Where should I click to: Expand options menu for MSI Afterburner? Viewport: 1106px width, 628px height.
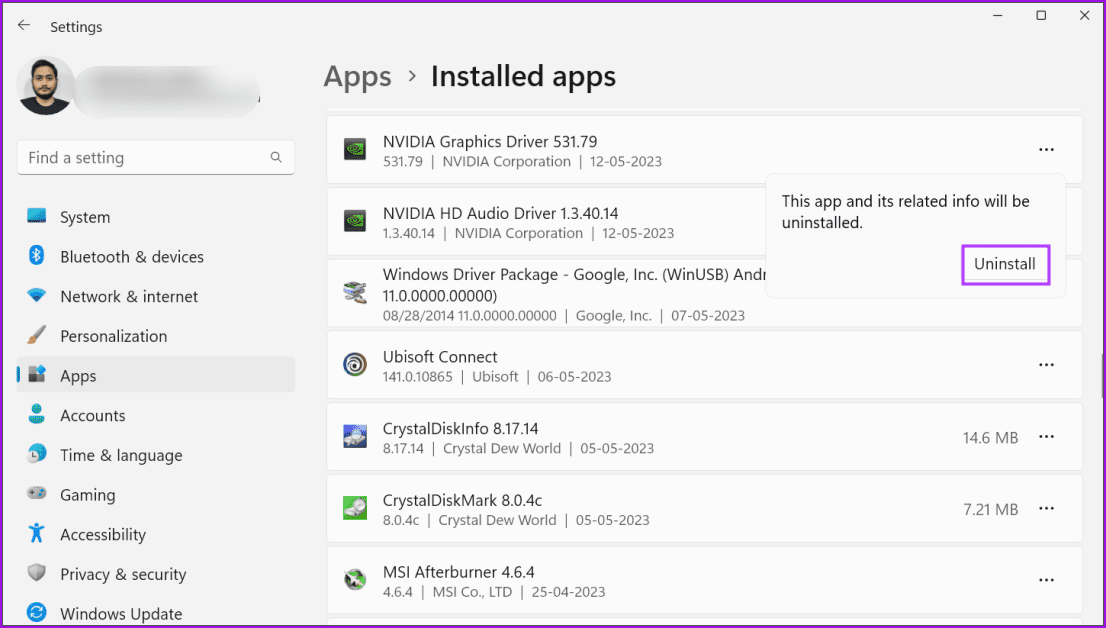1046,580
